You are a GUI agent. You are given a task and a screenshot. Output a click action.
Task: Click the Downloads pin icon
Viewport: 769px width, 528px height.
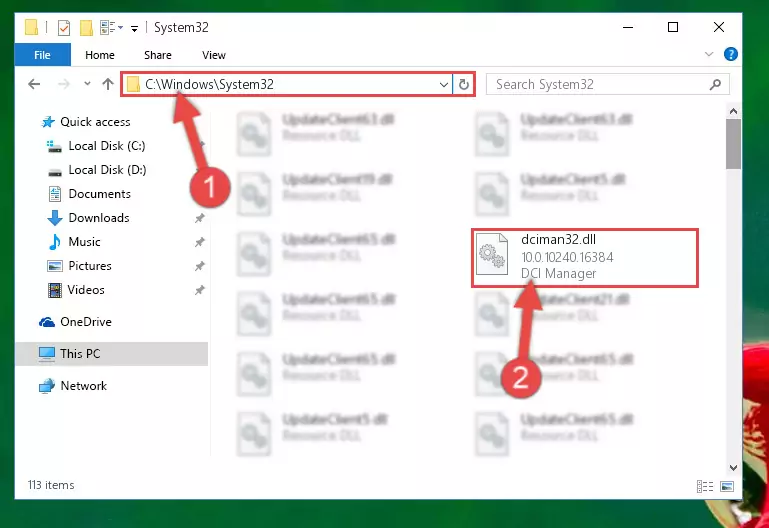click(x=200, y=218)
